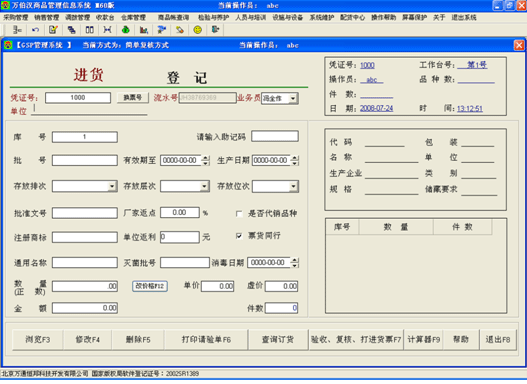Image resolution: width=527 pixels, height=384 pixels.
Task: Click the blue flag toolbar icon
Action: click(x=162, y=30)
